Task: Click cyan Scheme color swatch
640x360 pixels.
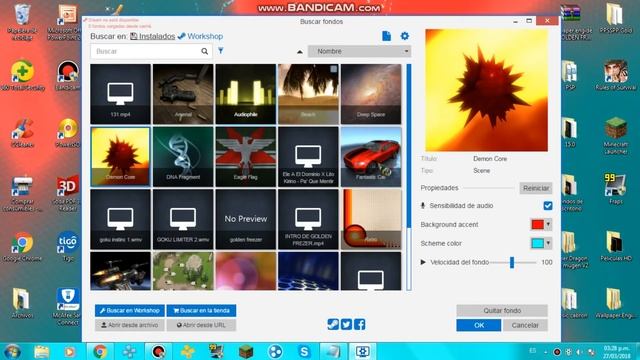Action: pyautogui.click(x=538, y=243)
